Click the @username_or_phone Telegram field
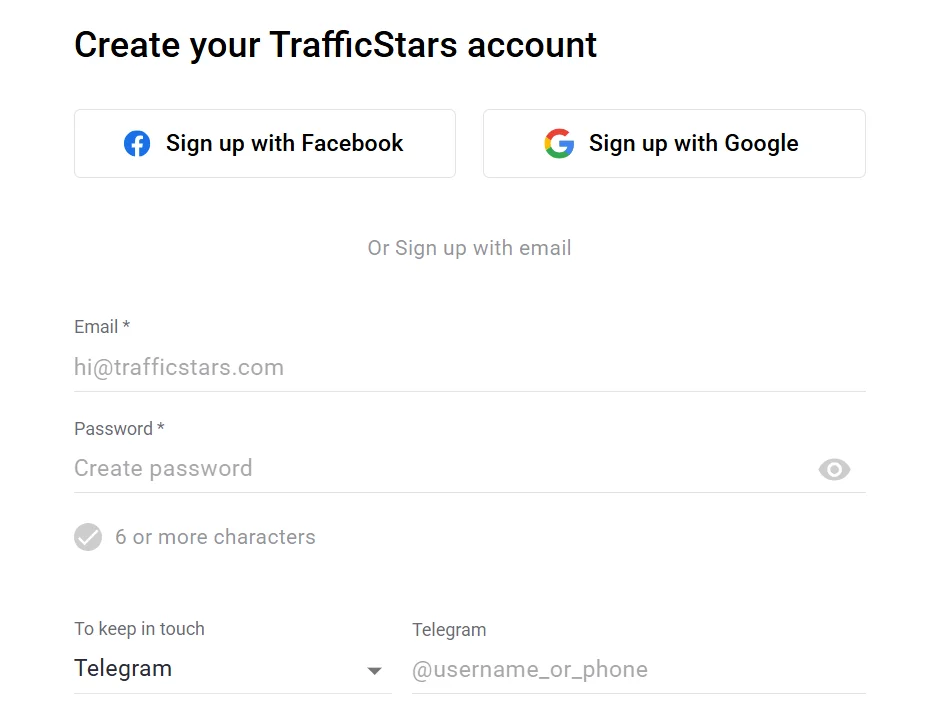 (x=638, y=670)
